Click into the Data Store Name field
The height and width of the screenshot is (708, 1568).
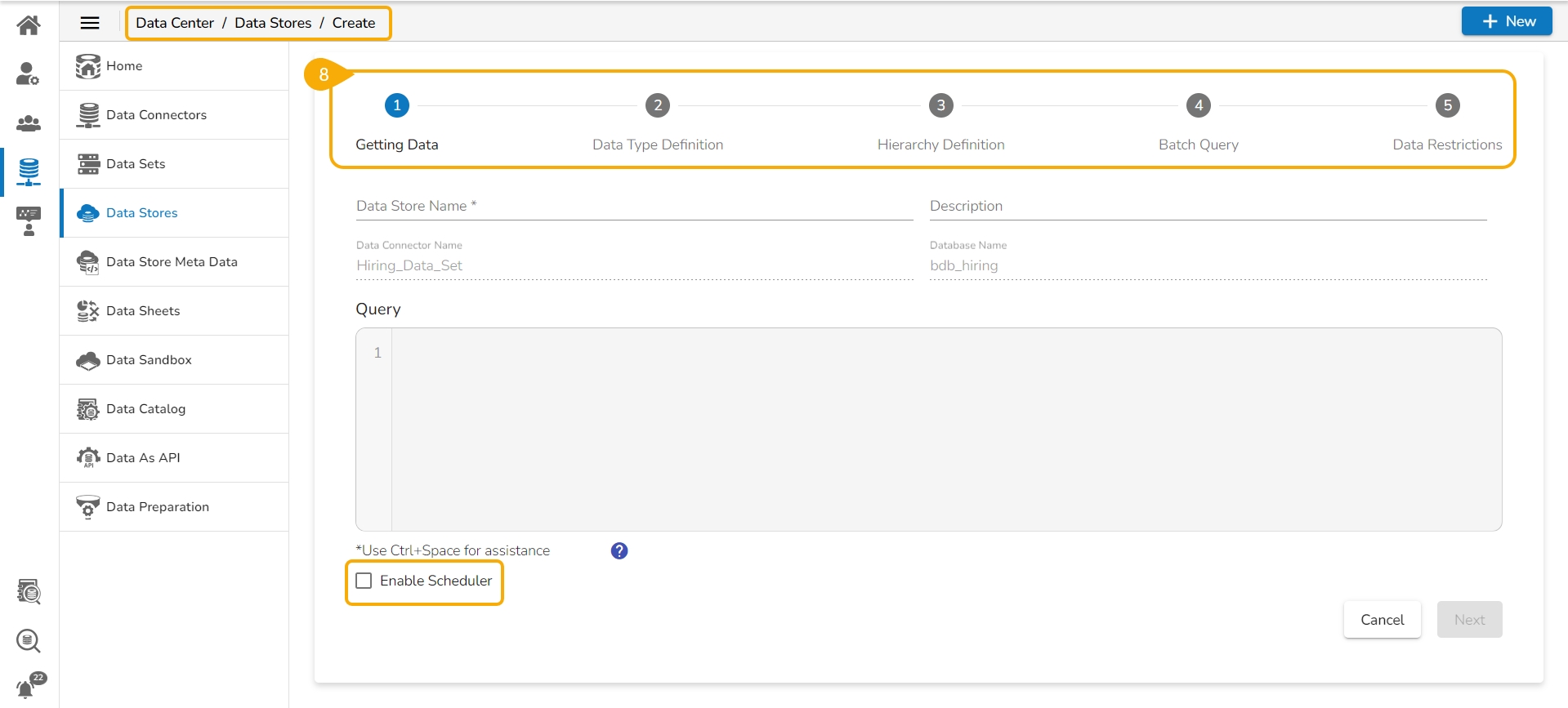634,207
